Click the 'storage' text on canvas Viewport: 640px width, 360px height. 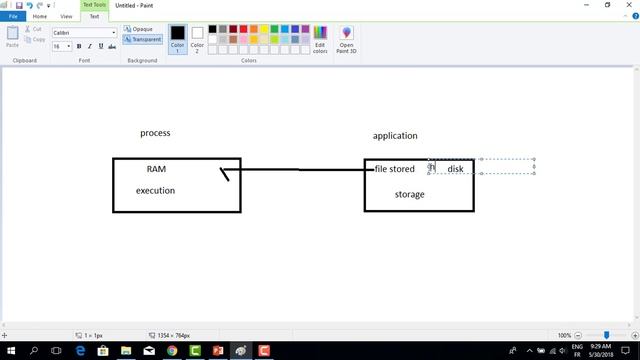click(x=409, y=195)
